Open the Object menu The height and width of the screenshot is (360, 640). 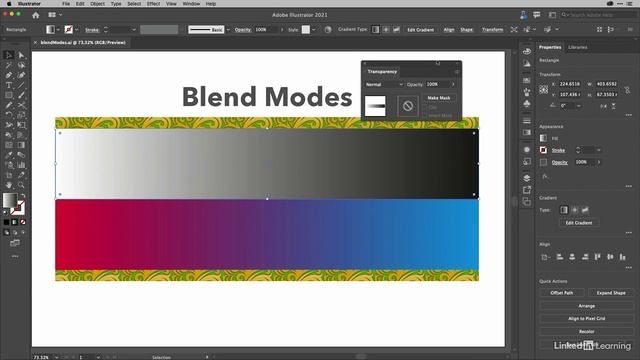point(98,4)
